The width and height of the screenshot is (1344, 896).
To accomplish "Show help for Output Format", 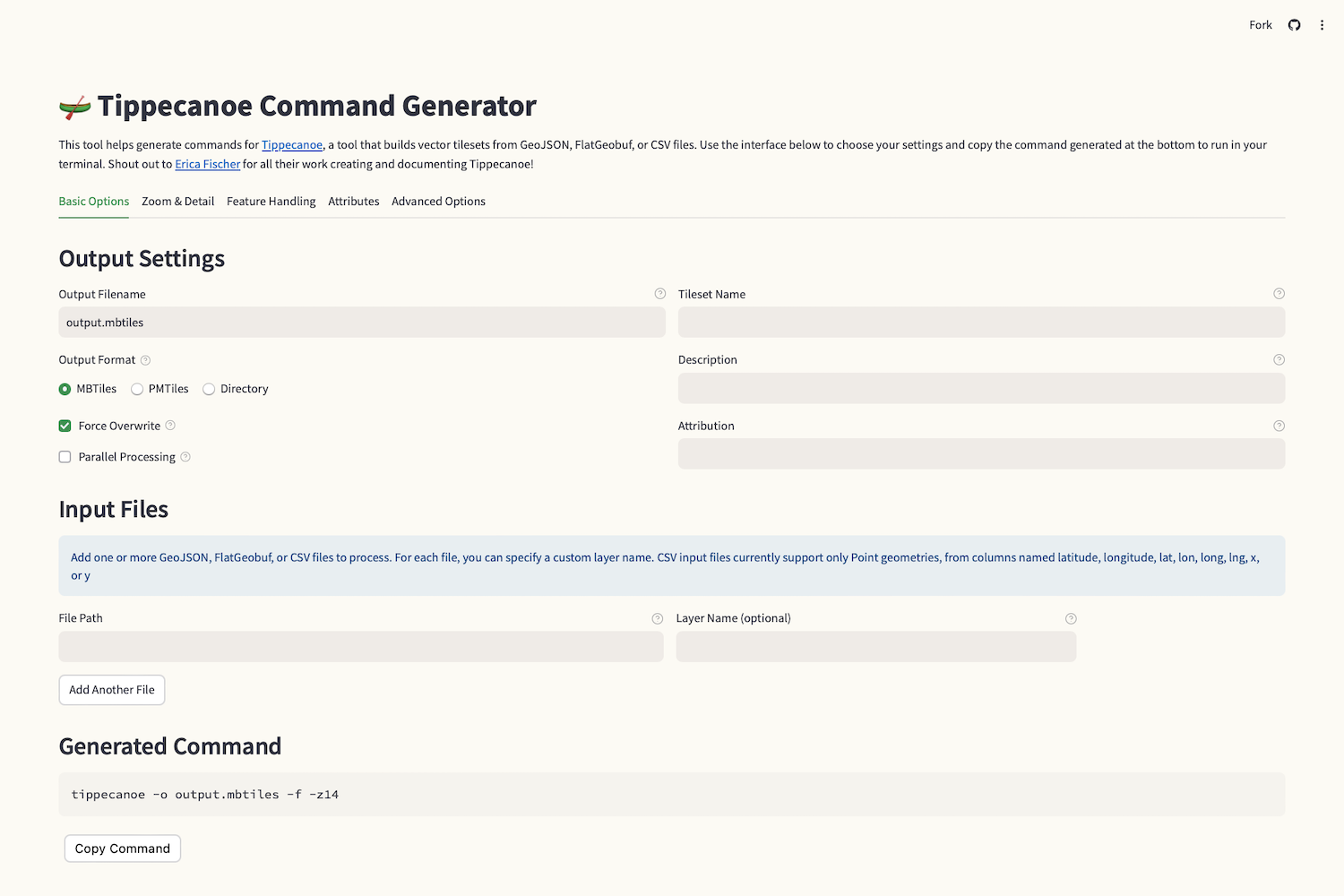I will click(x=145, y=360).
